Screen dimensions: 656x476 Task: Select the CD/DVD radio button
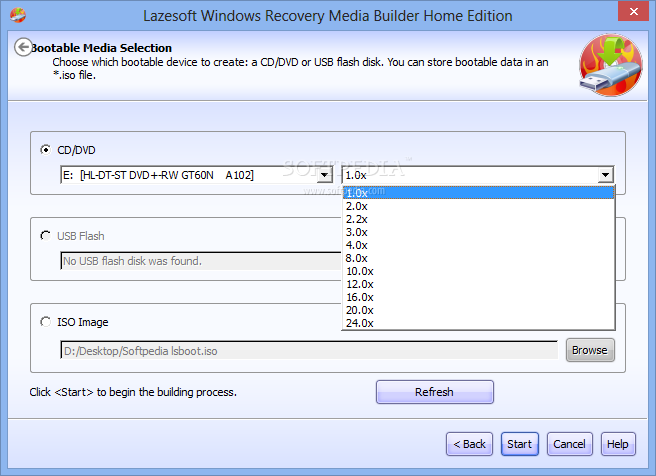tap(46, 149)
